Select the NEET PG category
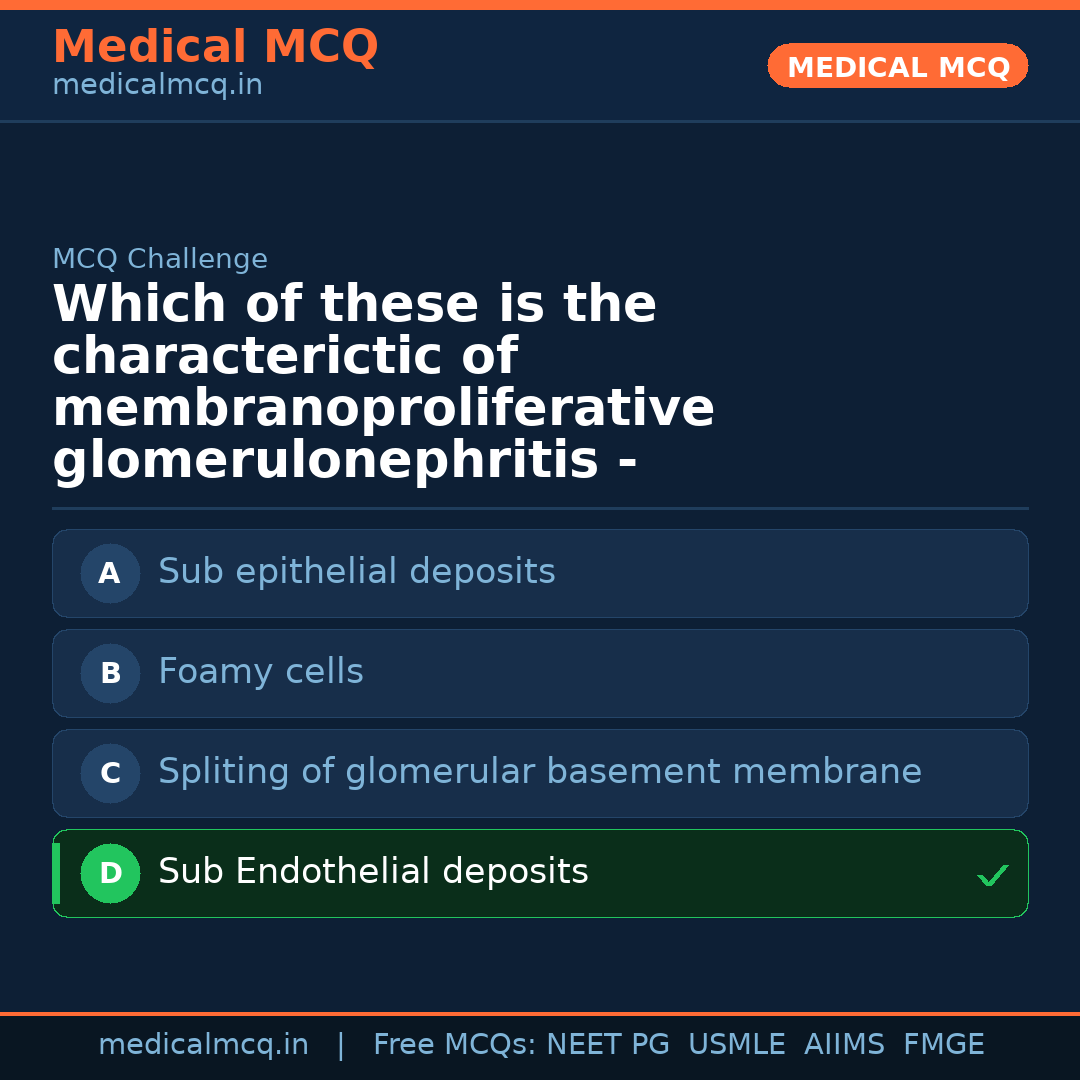Image resolution: width=1080 pixels, height=1080 pixels. 607,1044
